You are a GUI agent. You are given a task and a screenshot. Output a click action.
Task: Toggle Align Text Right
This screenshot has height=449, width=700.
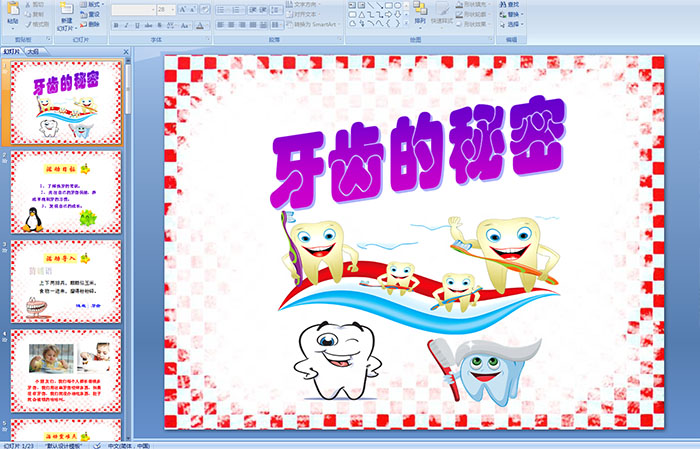point(242,25)
